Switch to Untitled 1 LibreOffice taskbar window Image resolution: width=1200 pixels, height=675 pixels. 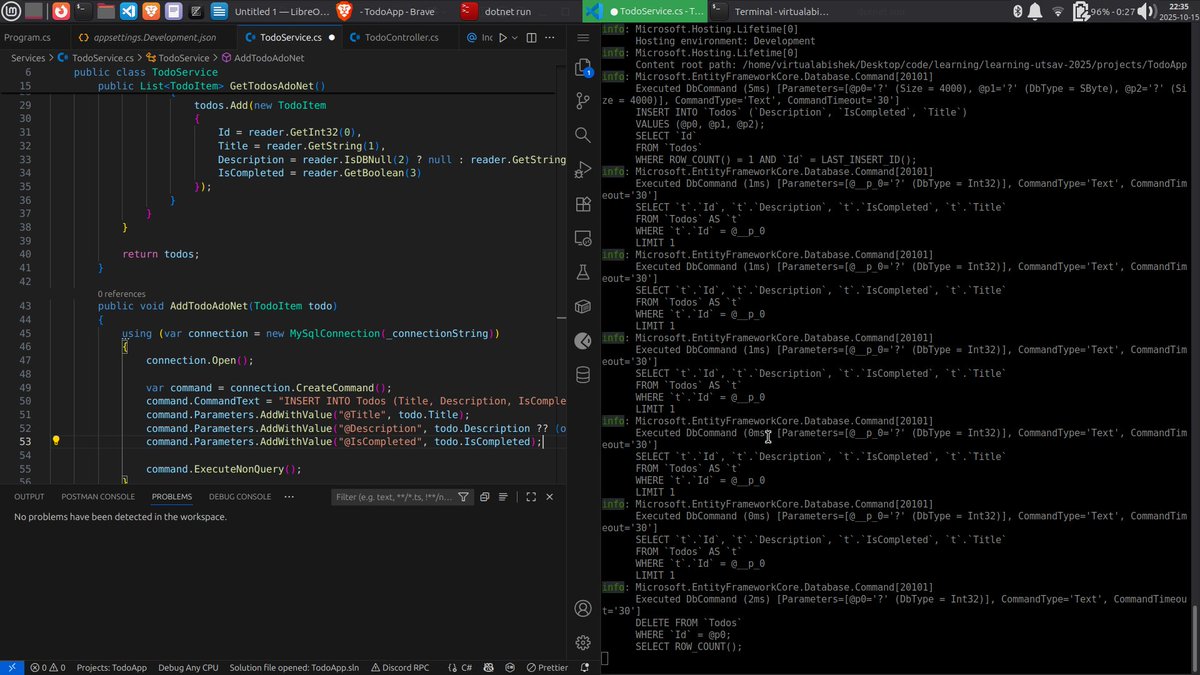pyautogui.click(x=272, y=11)
